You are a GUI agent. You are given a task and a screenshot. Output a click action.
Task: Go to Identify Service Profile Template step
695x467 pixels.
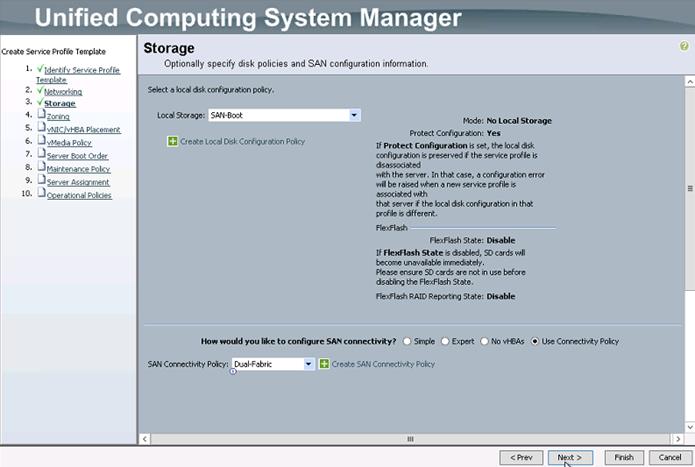click(78, 74)
